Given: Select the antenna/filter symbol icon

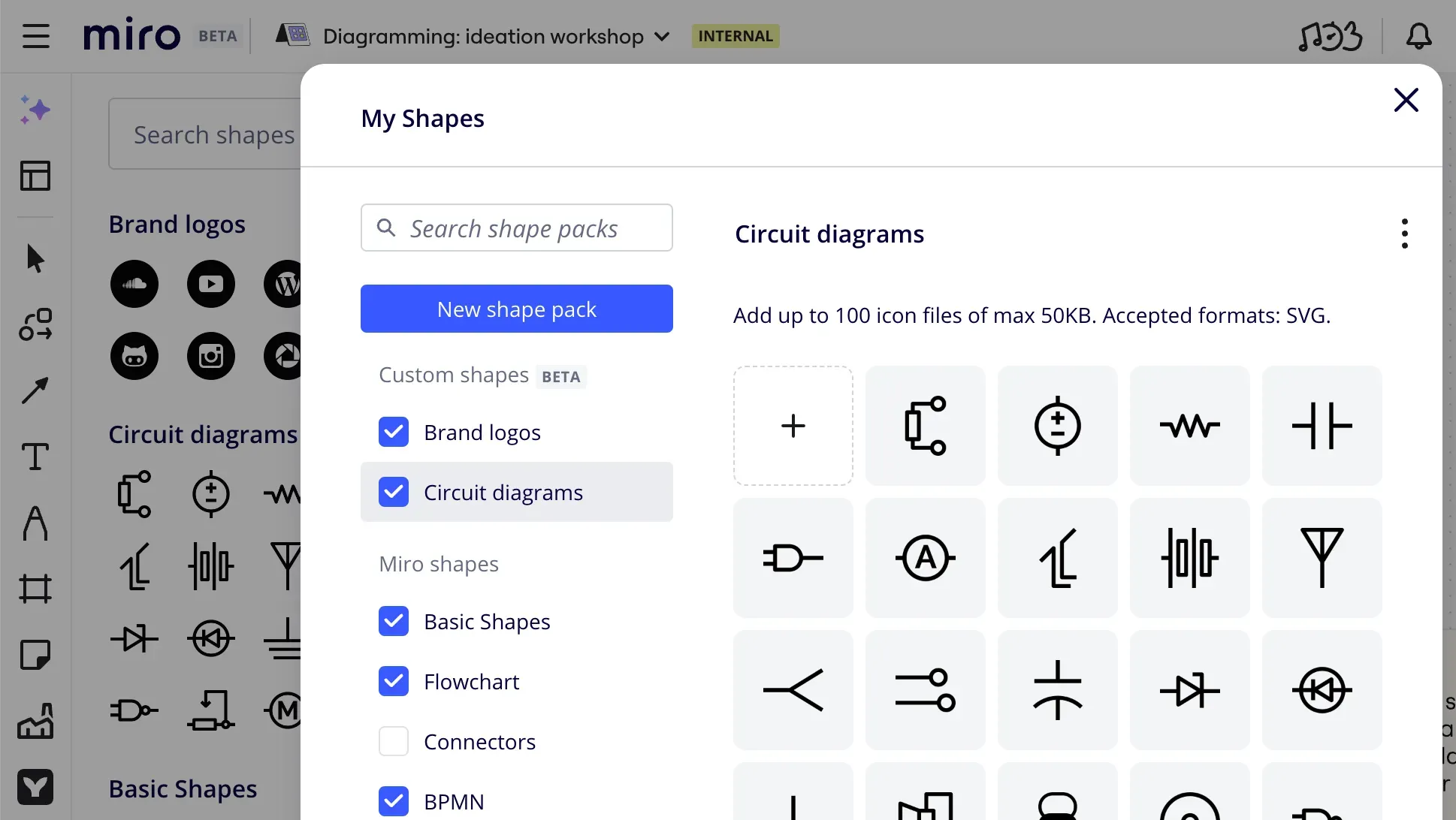Looking at the screenshot, I should (x=1322, y=557).
